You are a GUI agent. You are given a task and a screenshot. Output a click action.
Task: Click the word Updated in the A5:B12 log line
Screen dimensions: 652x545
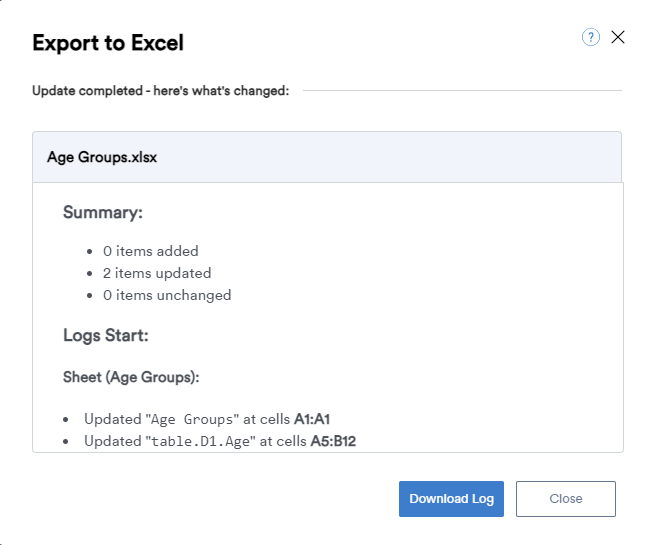[112, 440]
